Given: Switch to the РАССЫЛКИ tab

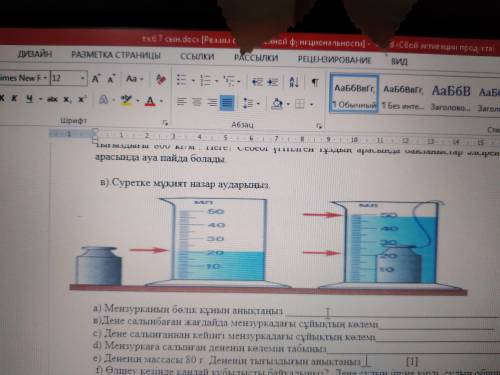Looking at the screenshot, I should [256, 58].
